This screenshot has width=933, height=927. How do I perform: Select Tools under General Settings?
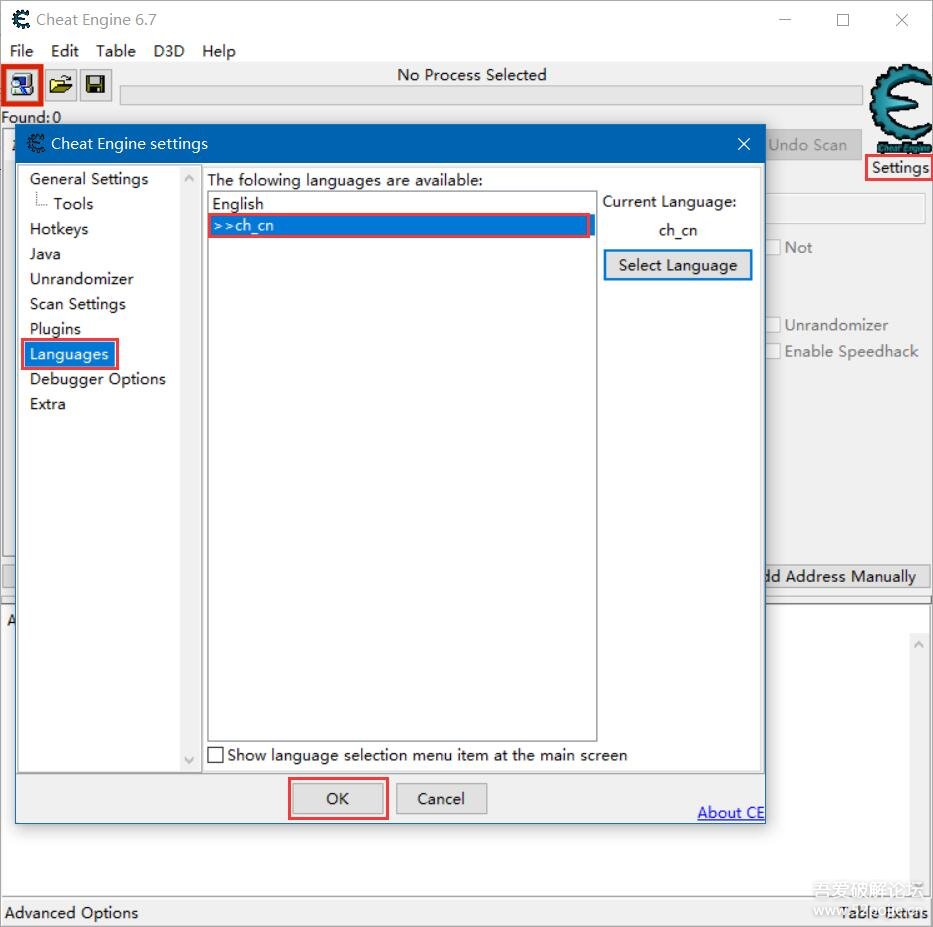click(x=73, y=204)
